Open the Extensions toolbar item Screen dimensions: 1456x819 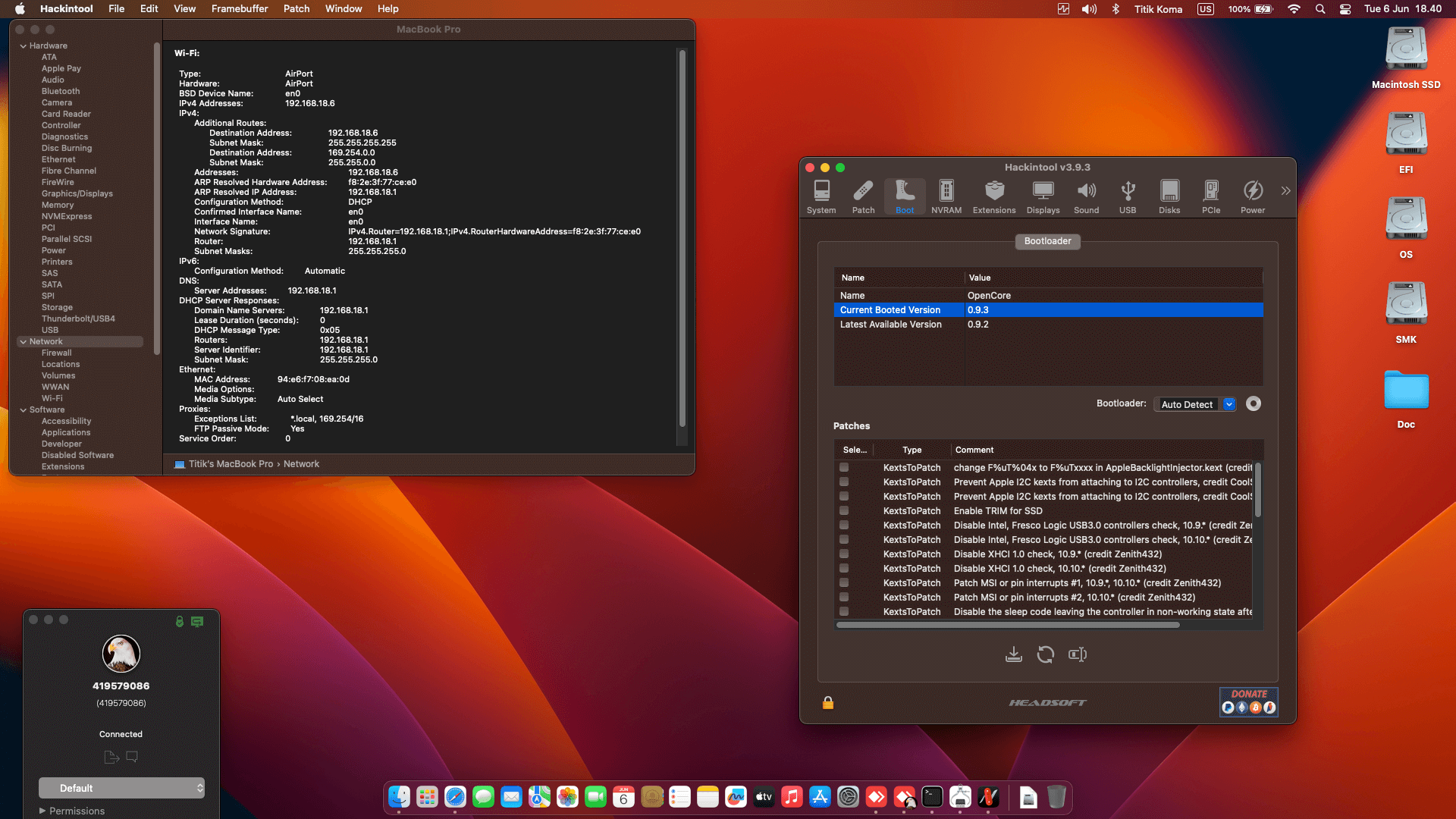coord(994,196)
